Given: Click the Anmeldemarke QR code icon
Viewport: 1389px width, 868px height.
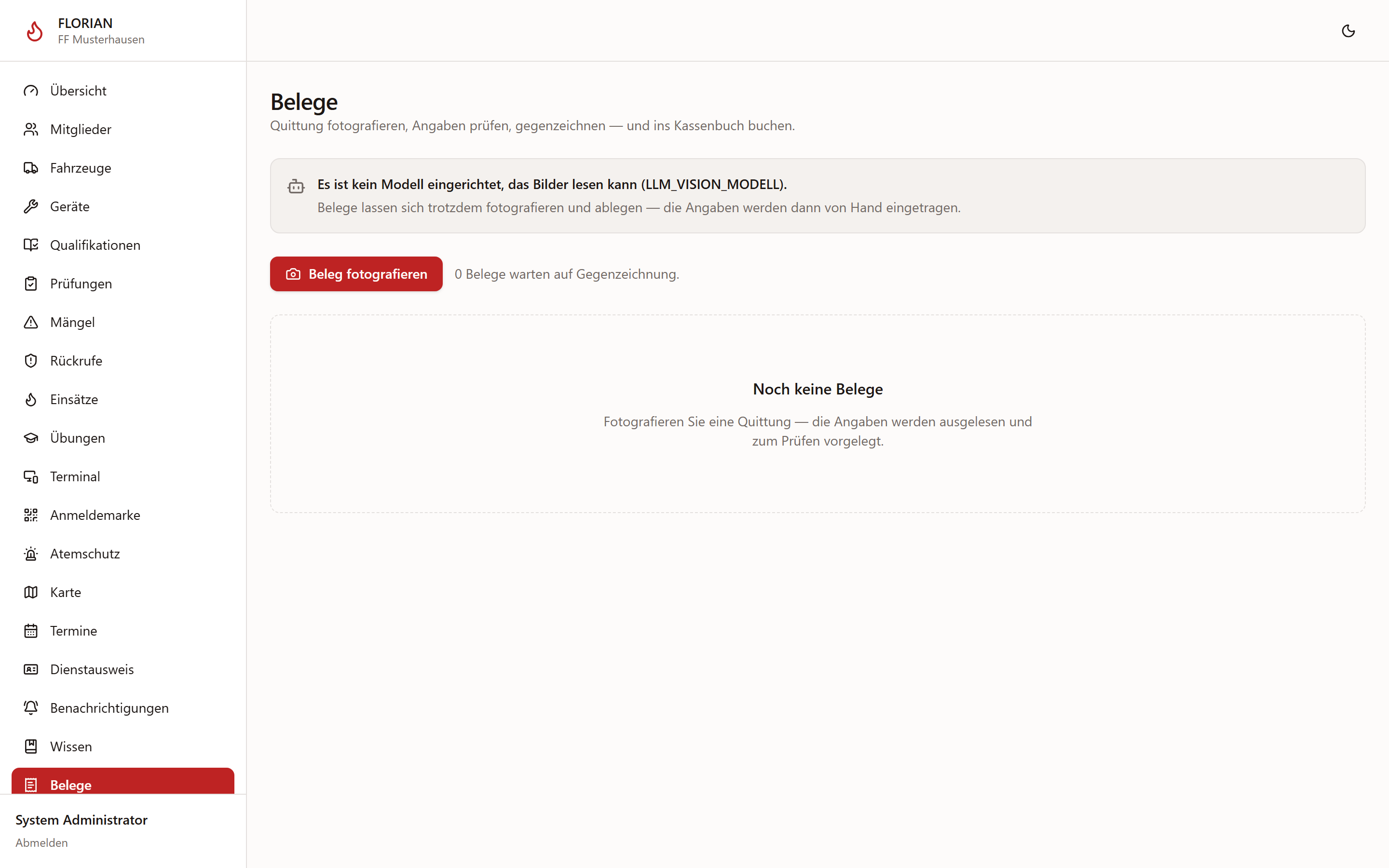Looking at the screenshot, I should 31,515.
